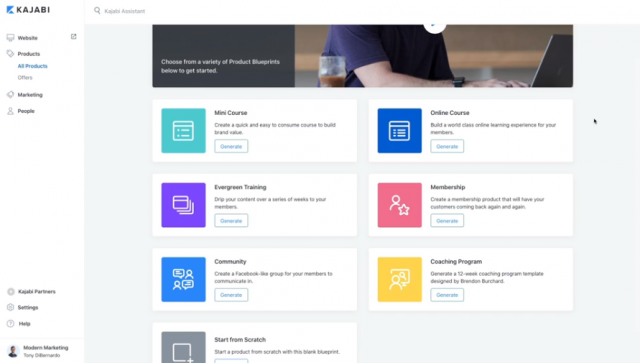Open the People sidebar section
Screen dimensions: 640x363
[x=26, y=111]
